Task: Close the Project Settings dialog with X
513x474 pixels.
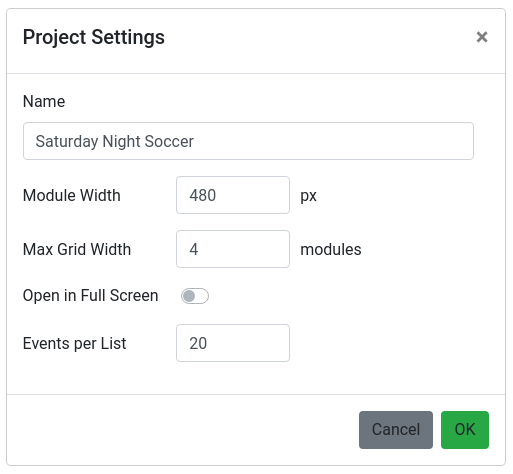Action: click(482, 37)
